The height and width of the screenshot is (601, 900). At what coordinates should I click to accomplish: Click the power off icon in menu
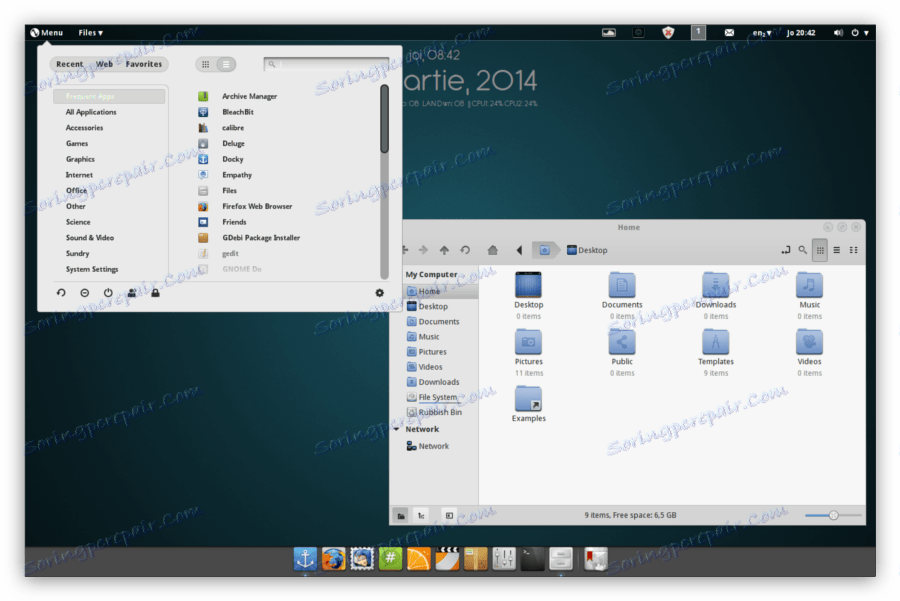[x=108, y=293]
